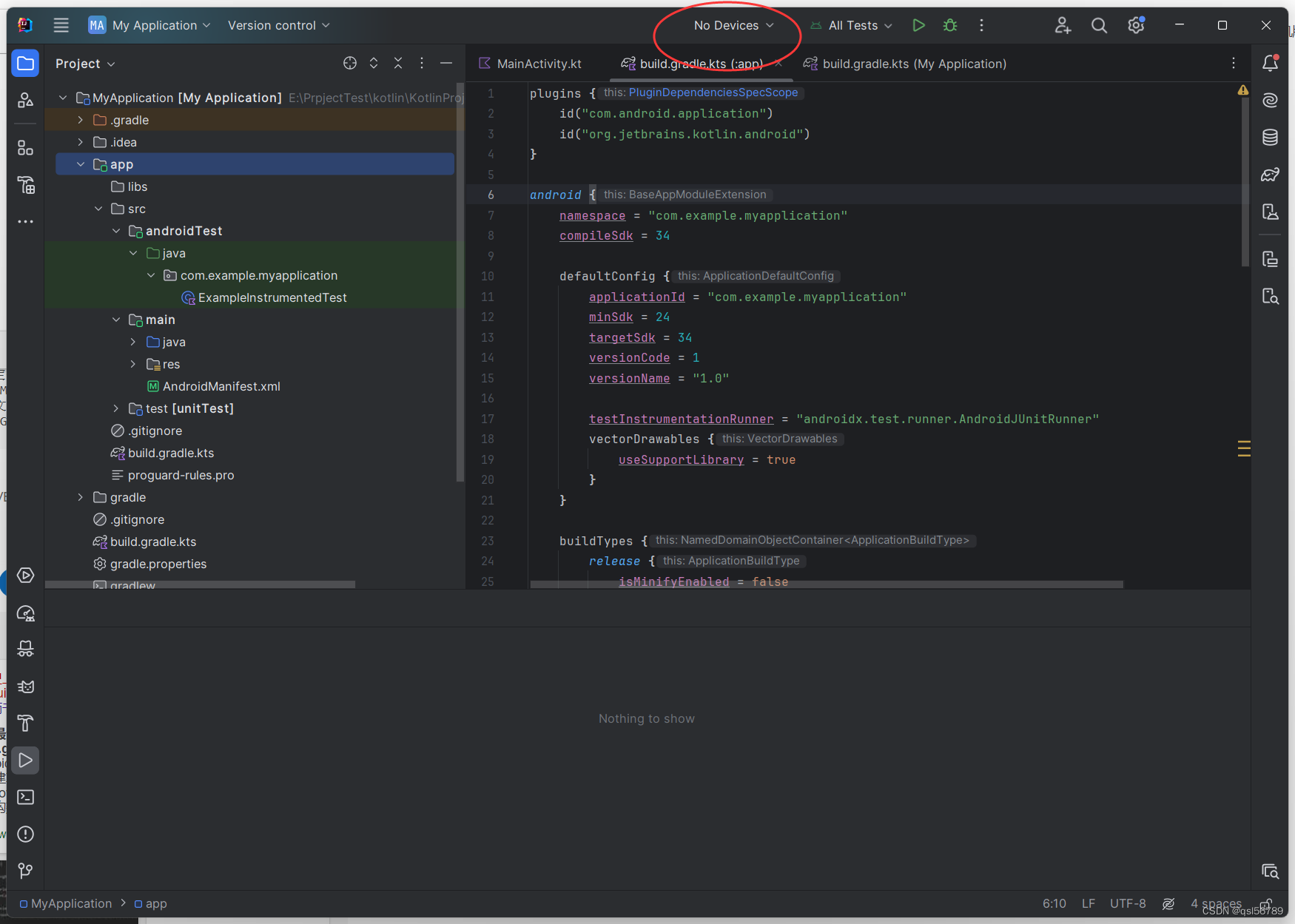Open the More tool windows ellipsis
The image size is (1295, 924).
point(25,221)
